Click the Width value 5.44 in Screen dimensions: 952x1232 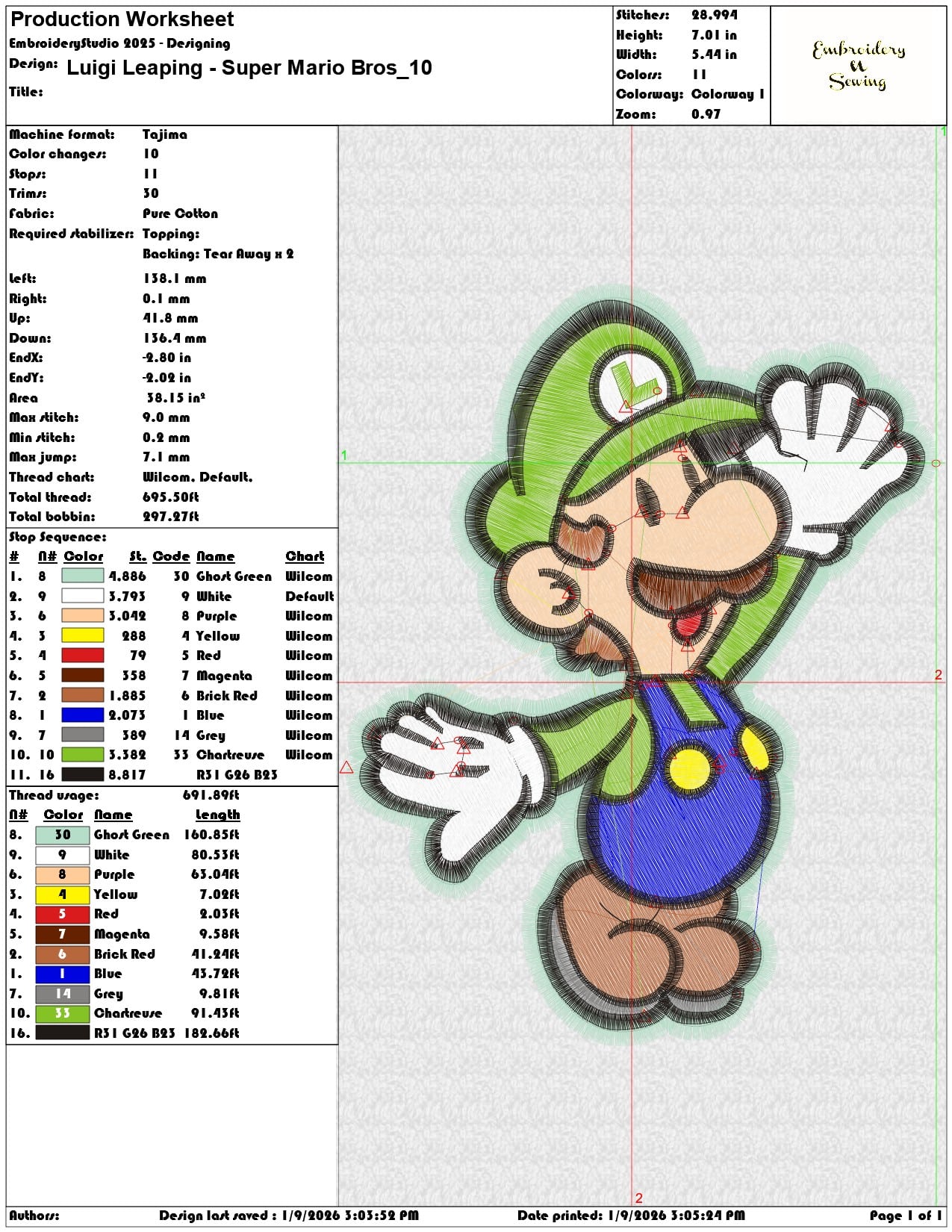(714, 55)
